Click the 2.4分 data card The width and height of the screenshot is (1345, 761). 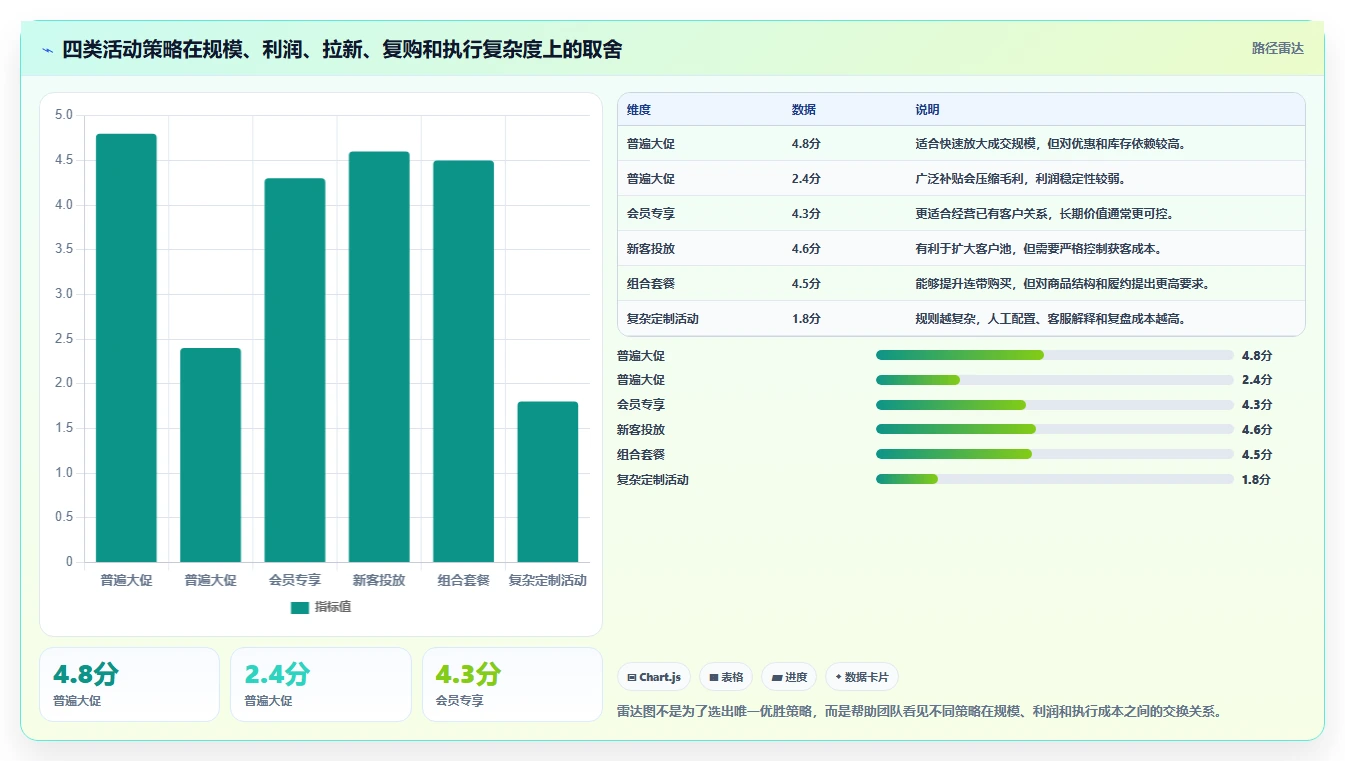(x=321, y=684)
